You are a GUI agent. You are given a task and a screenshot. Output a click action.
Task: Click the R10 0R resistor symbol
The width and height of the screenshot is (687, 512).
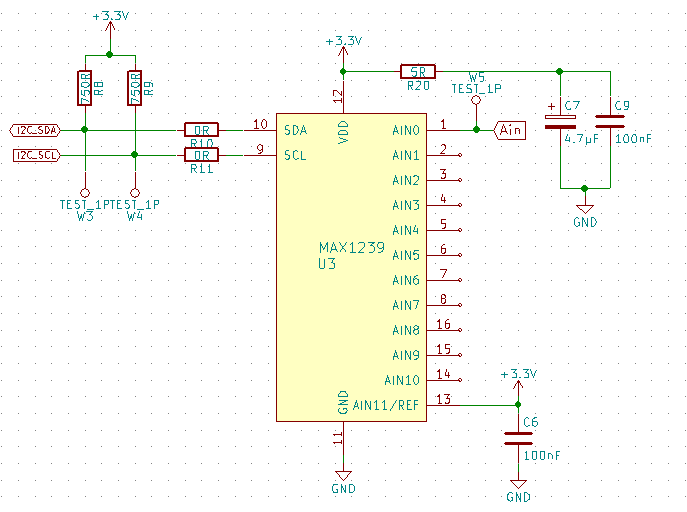point(201,130)
